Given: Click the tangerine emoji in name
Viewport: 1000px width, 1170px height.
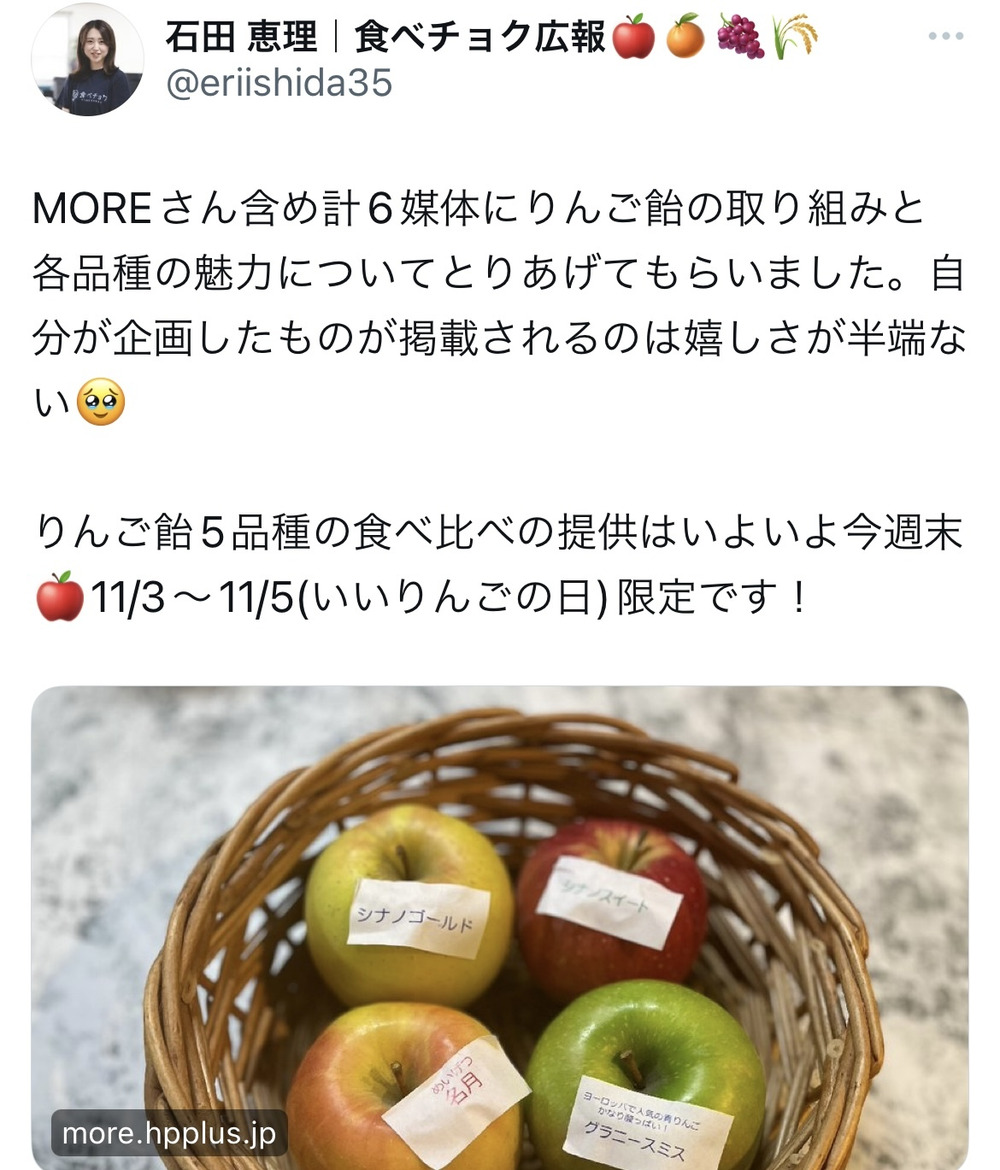Looking at the screenshot, I should pyautogui.click(x=685, y=37).
